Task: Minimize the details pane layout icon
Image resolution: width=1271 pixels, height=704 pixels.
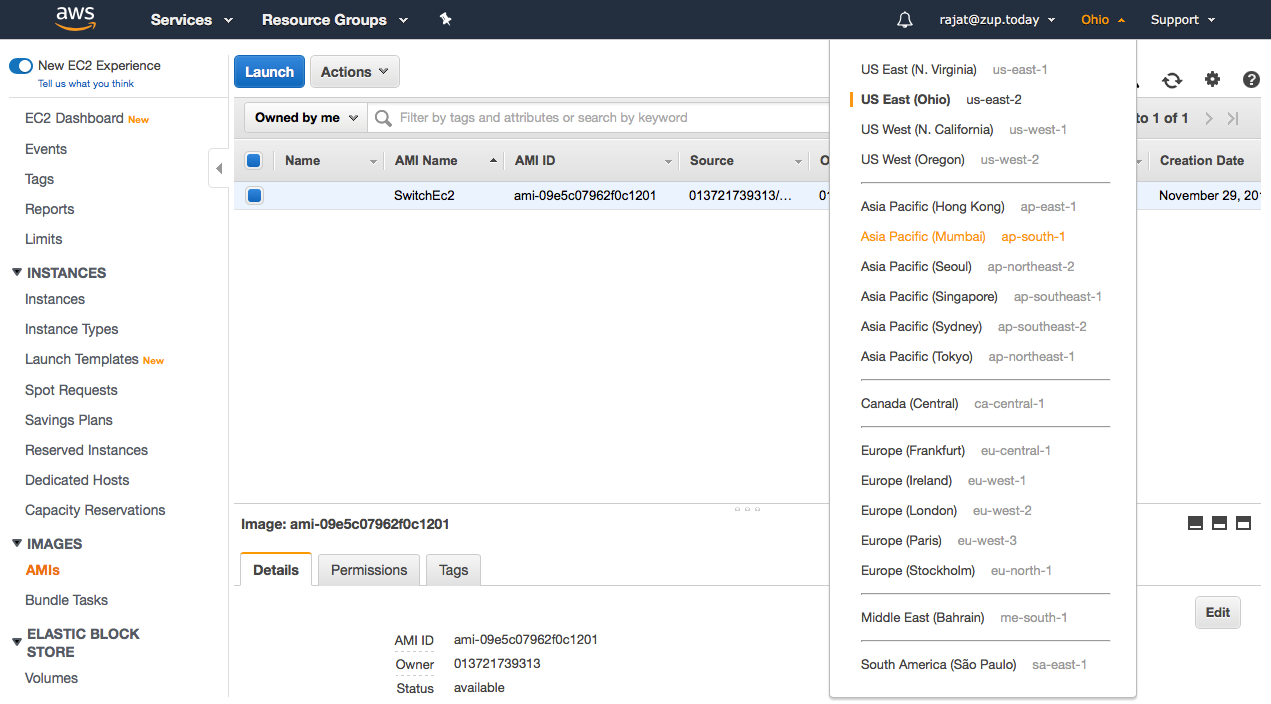Action: click(x=1195, y=523)
